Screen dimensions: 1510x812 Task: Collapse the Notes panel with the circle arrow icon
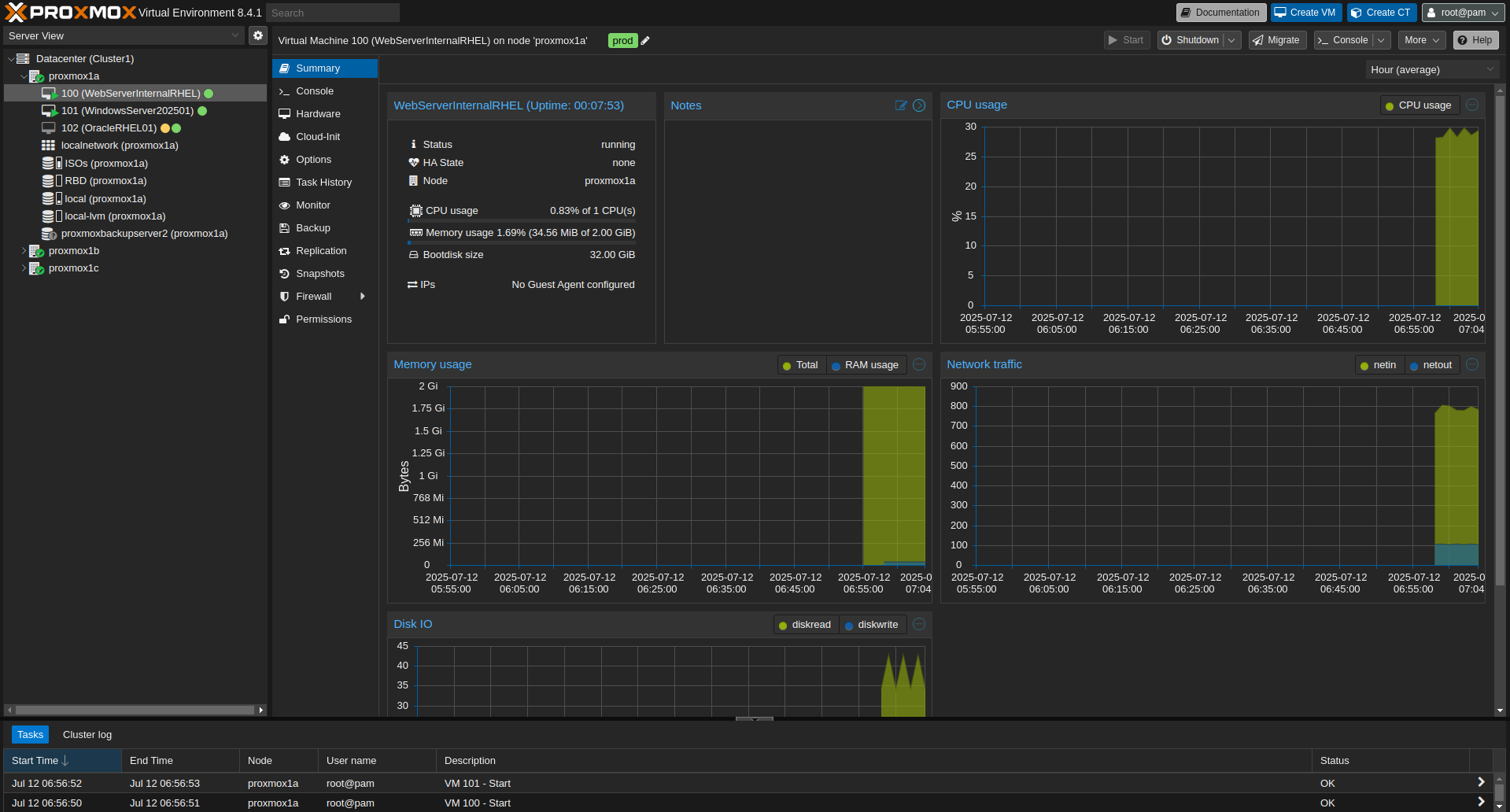919,105
